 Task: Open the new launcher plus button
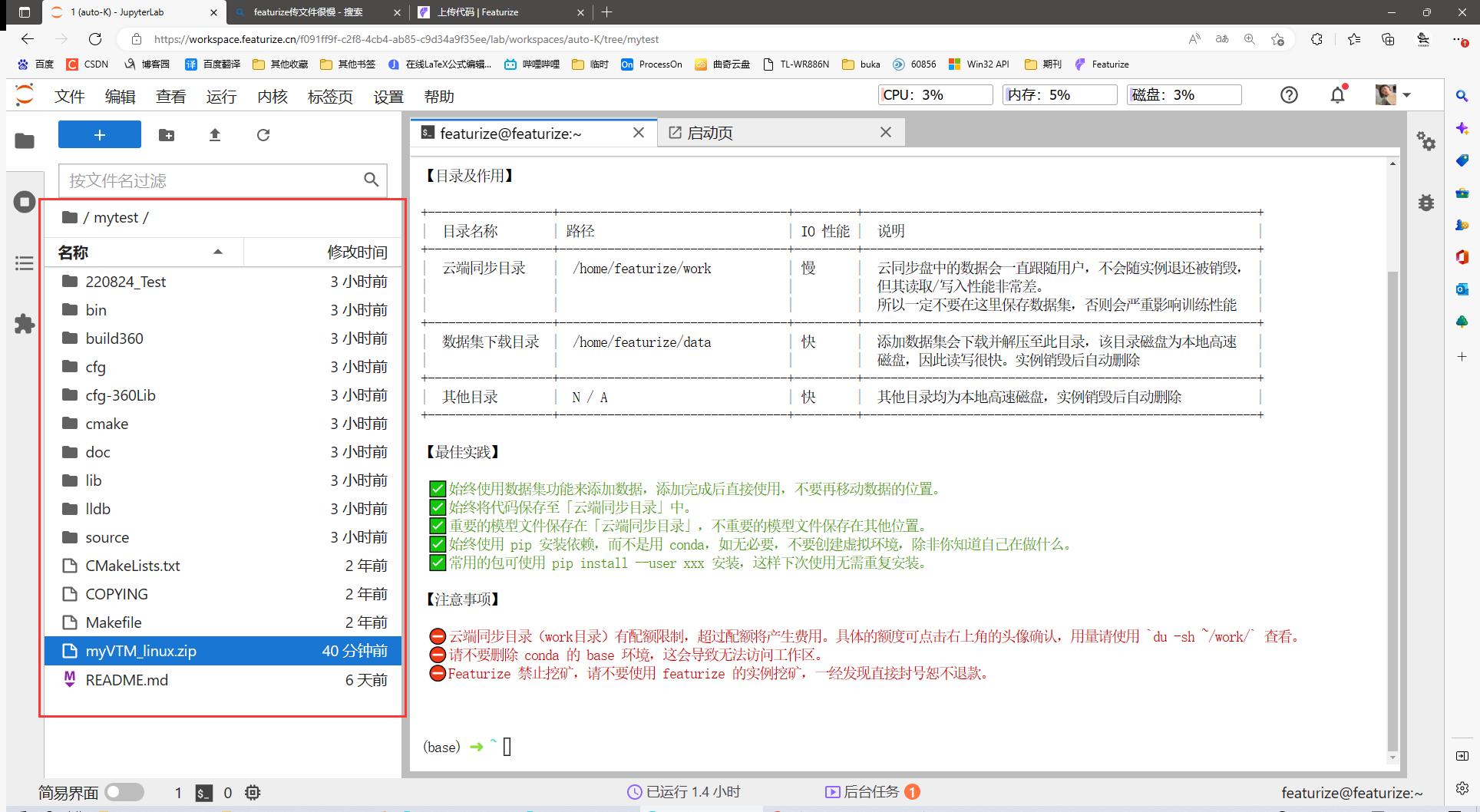tap(100, 135)
